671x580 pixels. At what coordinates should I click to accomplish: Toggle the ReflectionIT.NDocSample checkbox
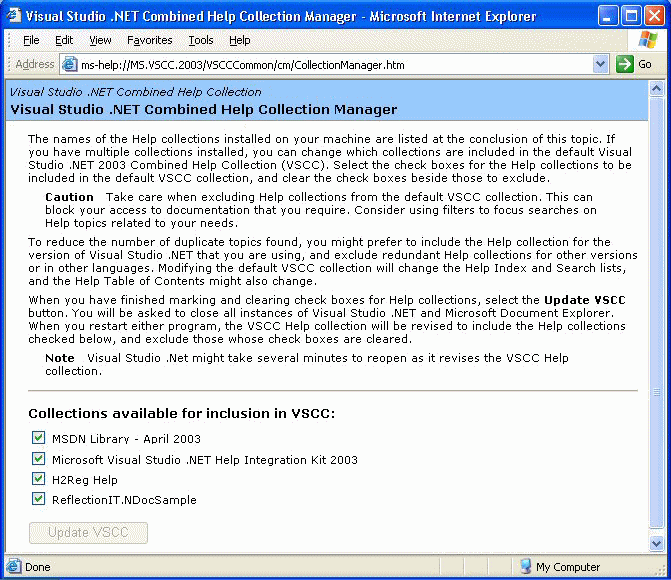[38, 499]
